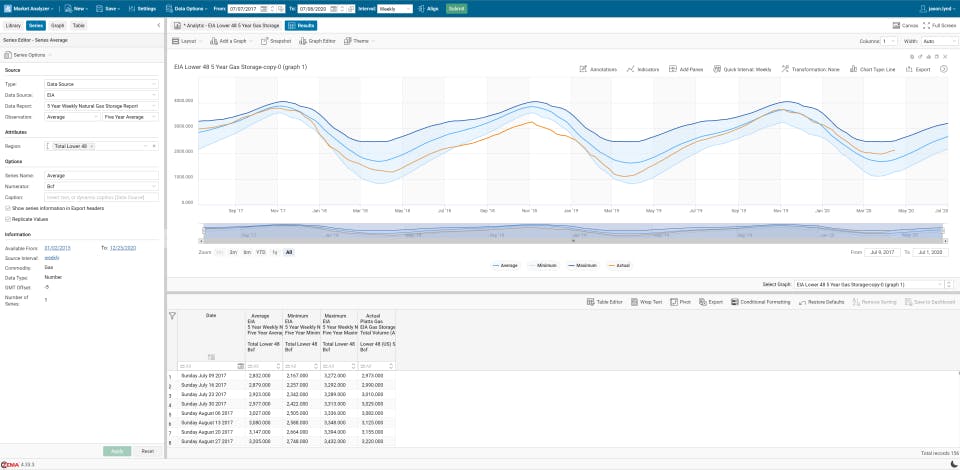This screenshot has width=960, height=470.
Task: Open the chart Annotations tool
Action: [x=598, y=70]
